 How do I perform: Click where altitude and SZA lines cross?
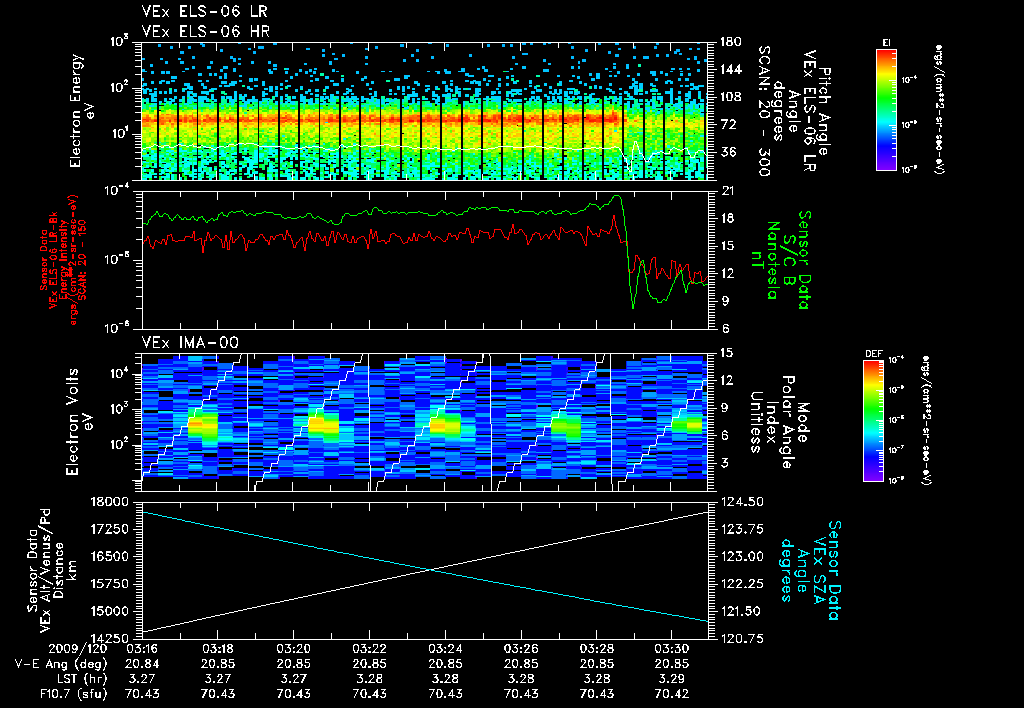pos(431,570)
